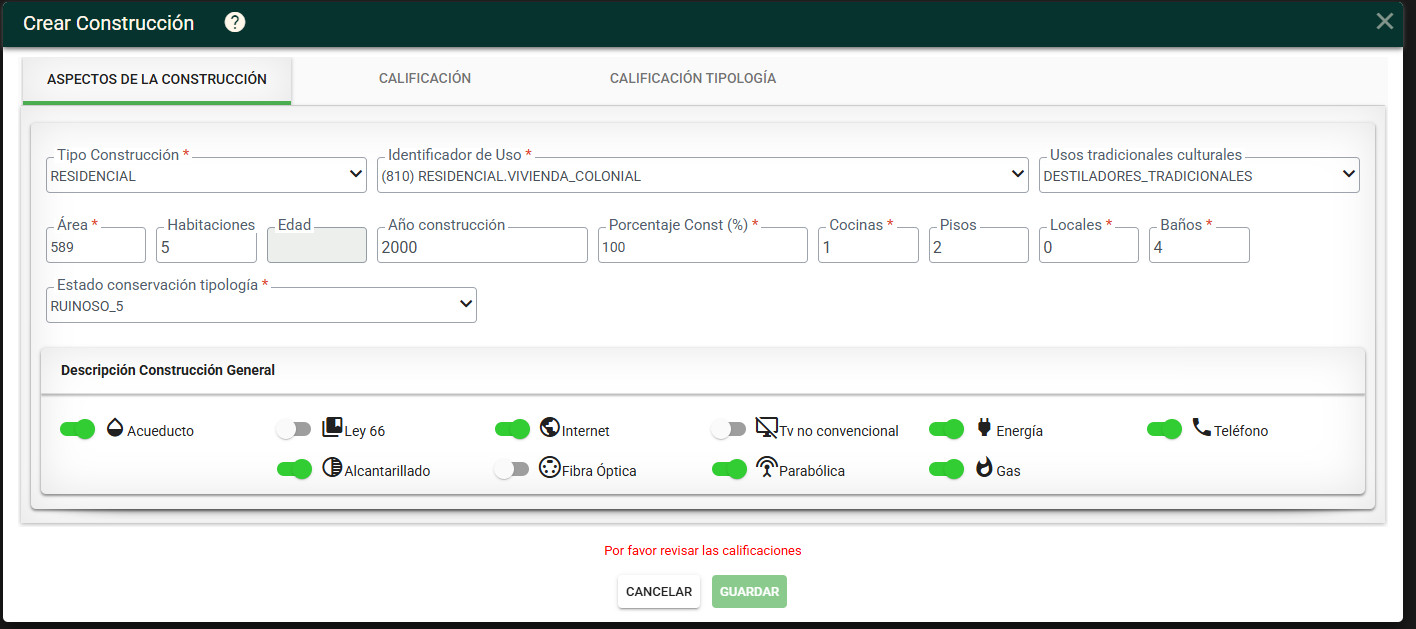Viewport: 1416px width, 629px height.
Task: Click the Año construcción field
Action: pos(483,245)
